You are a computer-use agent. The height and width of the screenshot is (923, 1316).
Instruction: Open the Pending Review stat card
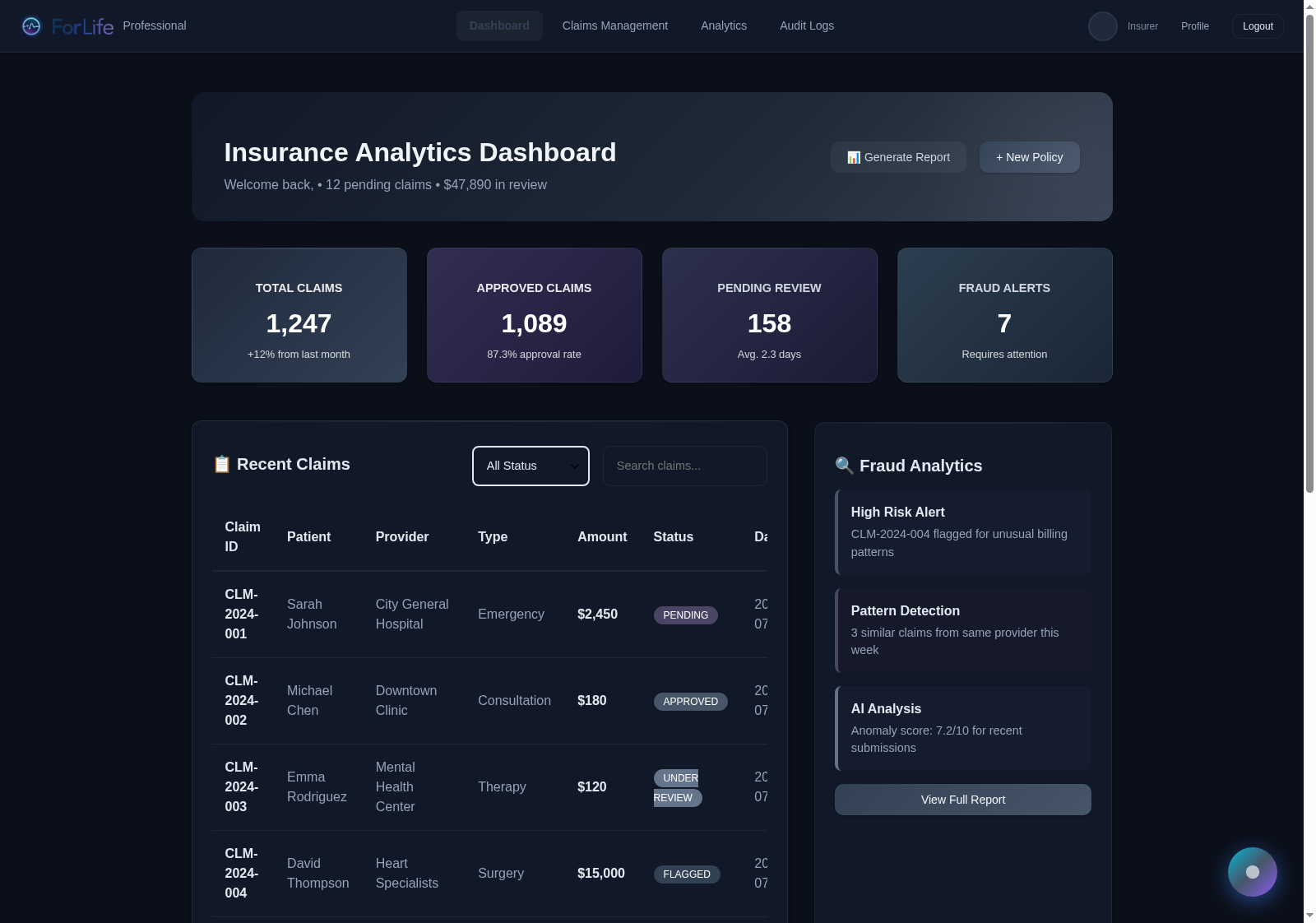770,315
